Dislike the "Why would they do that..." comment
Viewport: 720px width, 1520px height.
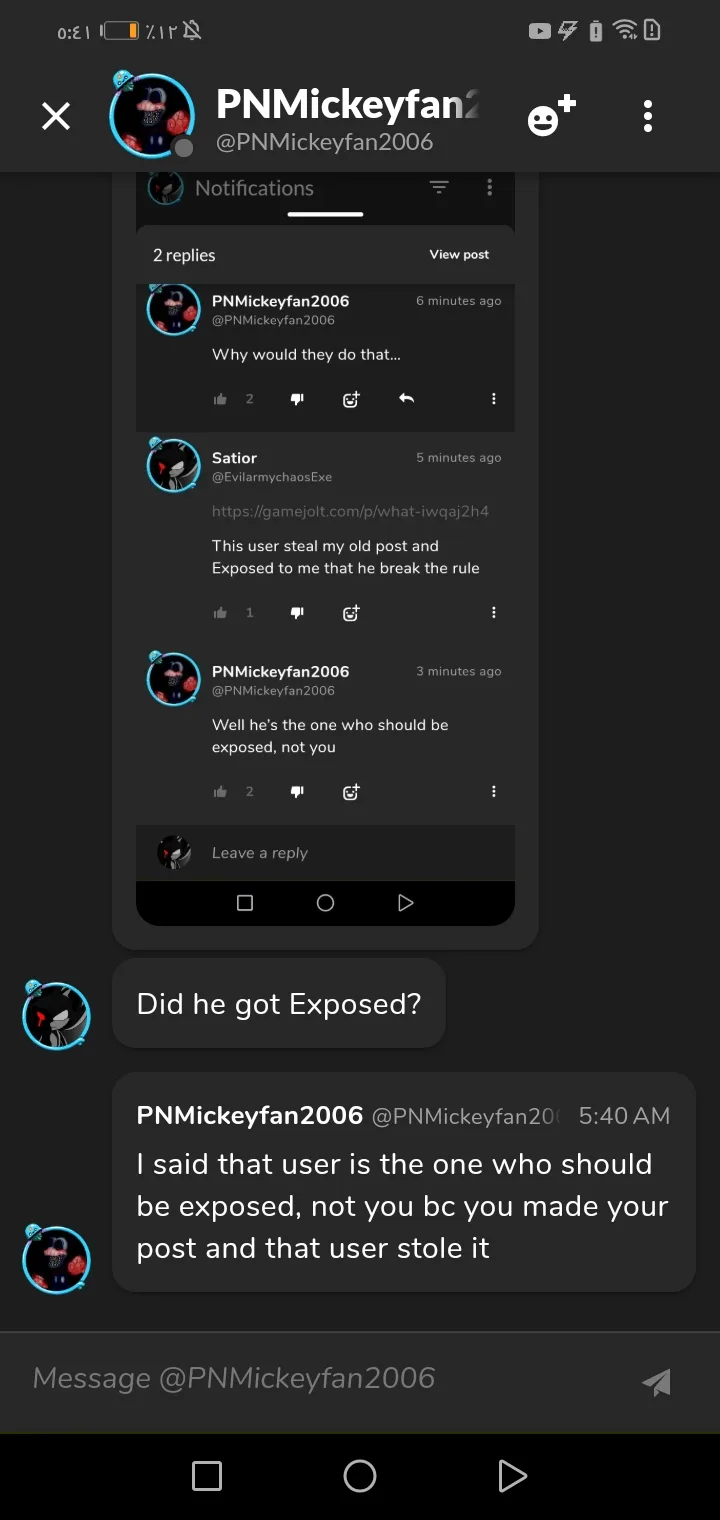pyautogui.click(x=297, y=399)
